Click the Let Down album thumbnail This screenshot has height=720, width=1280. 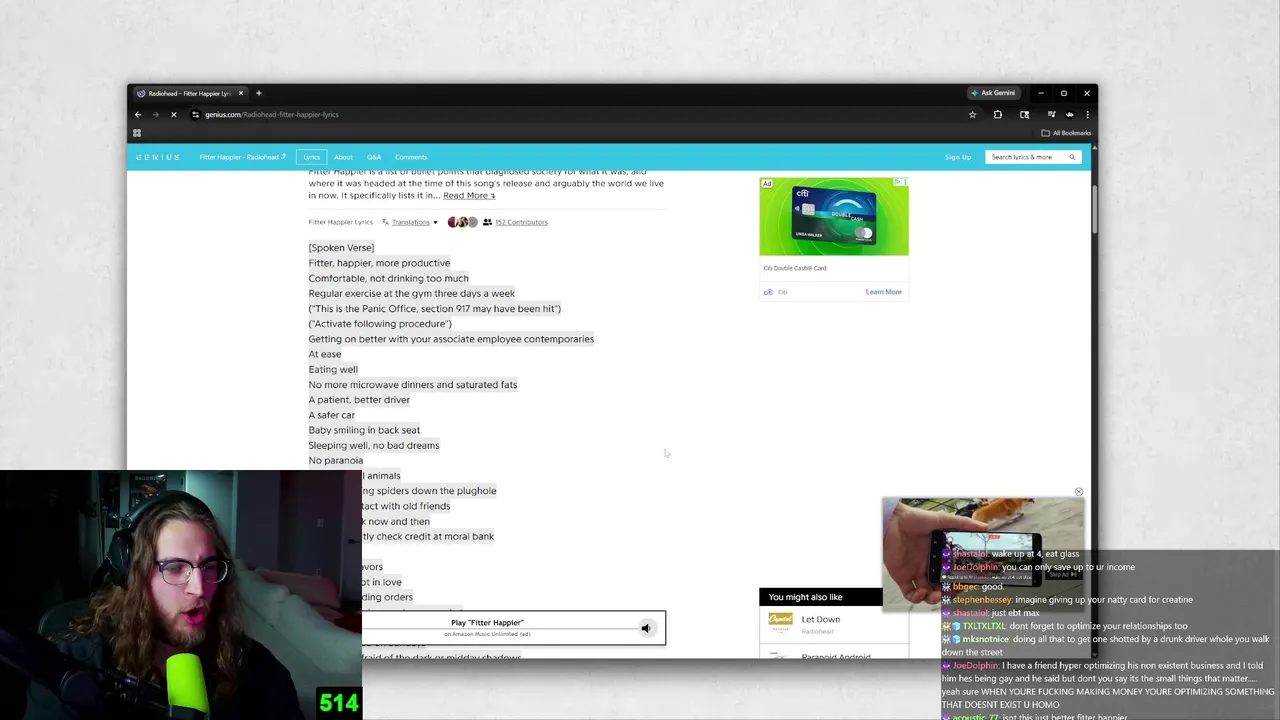point(780,623)
